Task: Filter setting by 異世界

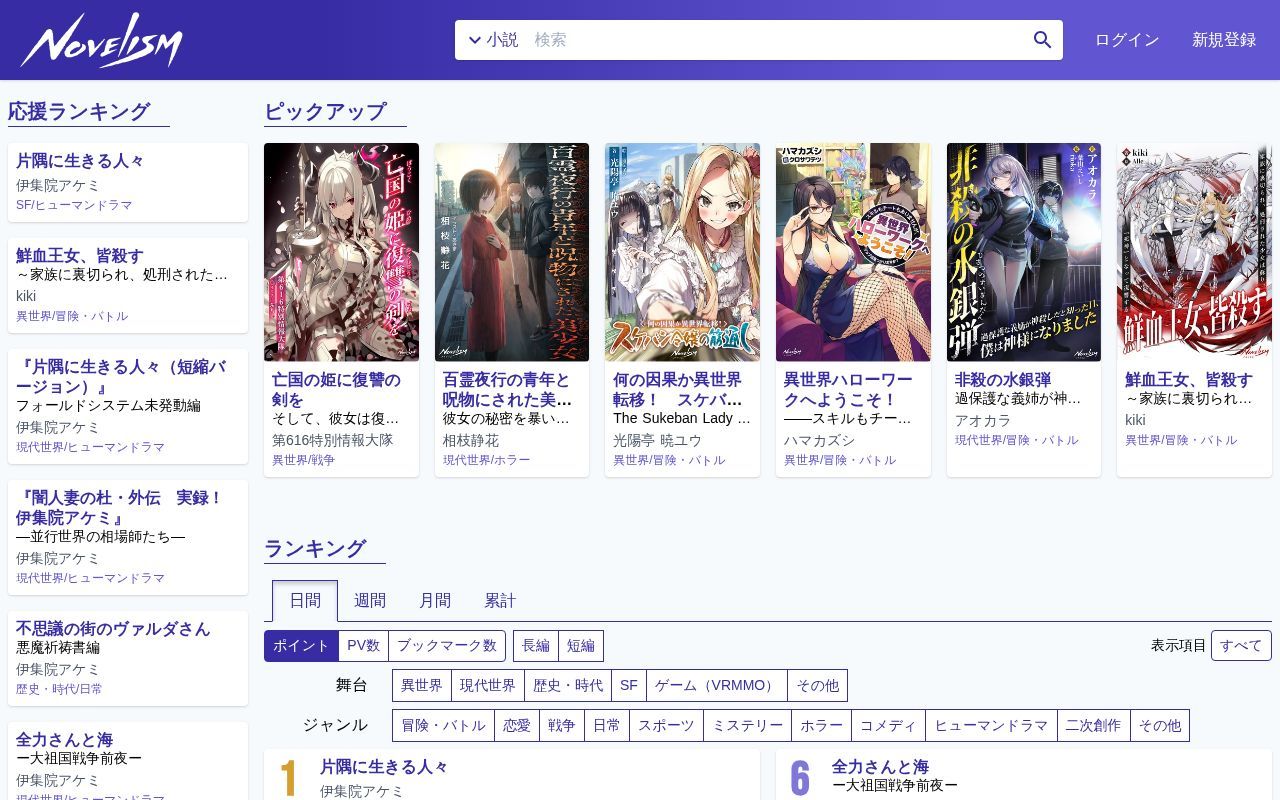Action: 422,686
